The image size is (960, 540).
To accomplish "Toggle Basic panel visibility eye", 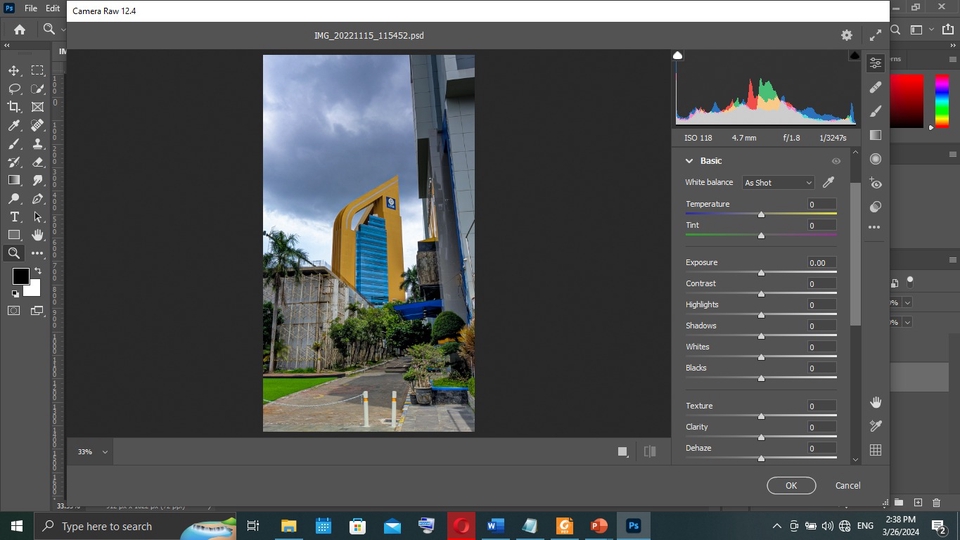I will click(836, 161).
